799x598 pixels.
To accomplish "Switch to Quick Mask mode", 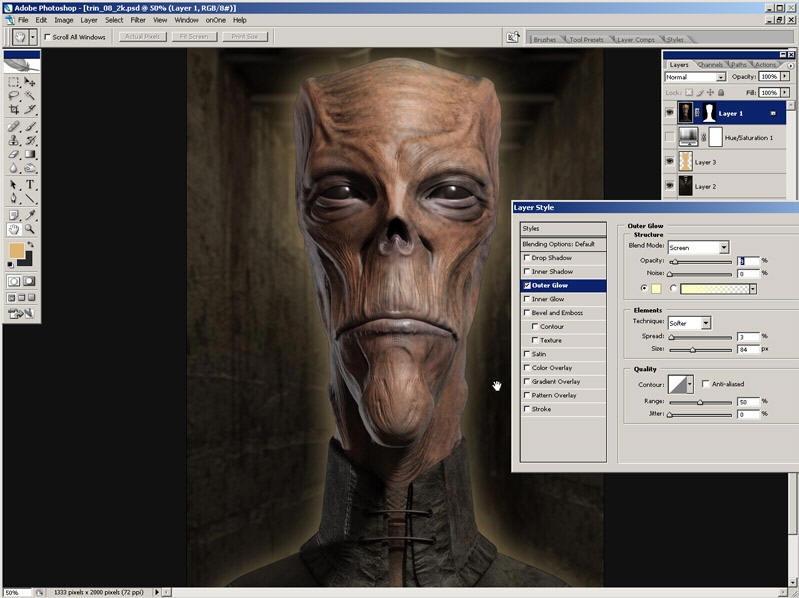I will [x=30, y=281].
